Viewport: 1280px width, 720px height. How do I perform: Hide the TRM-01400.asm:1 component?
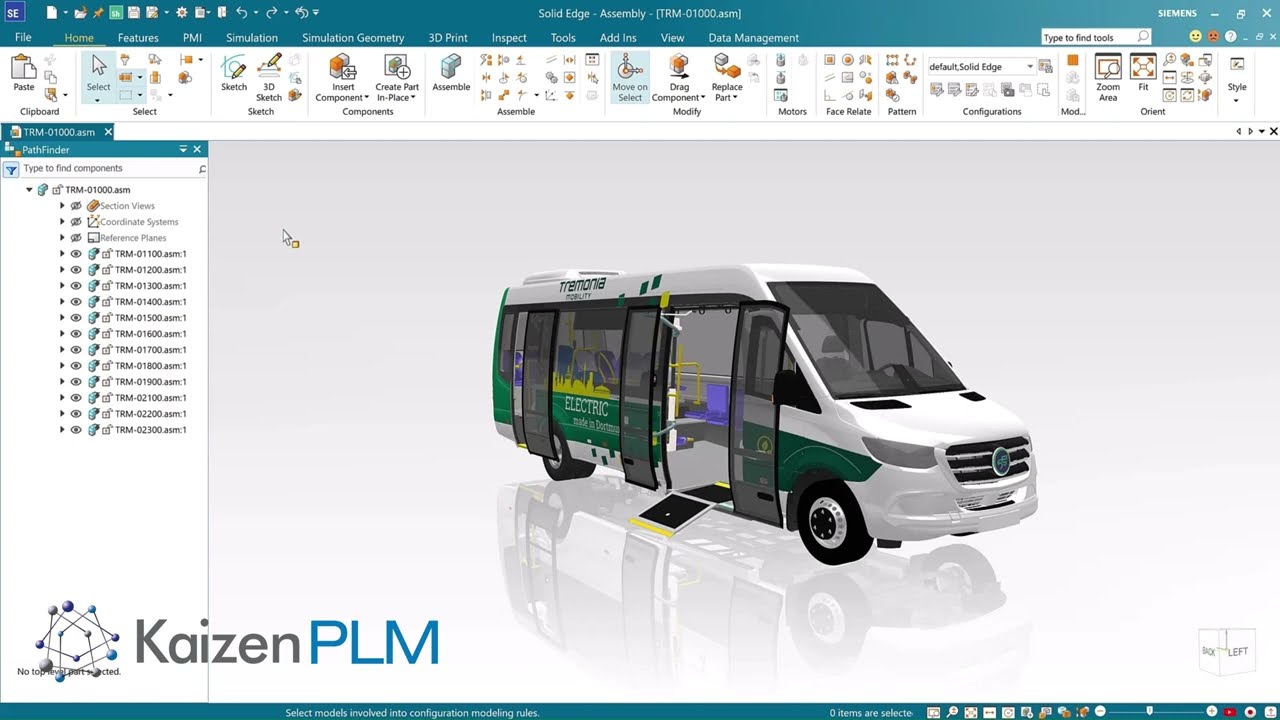(x=76, y=302)
